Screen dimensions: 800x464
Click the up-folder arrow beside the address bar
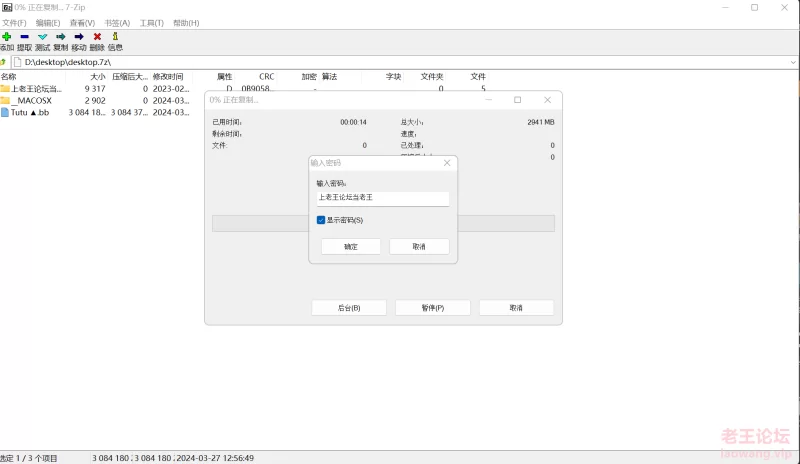[x=3, y=62]
